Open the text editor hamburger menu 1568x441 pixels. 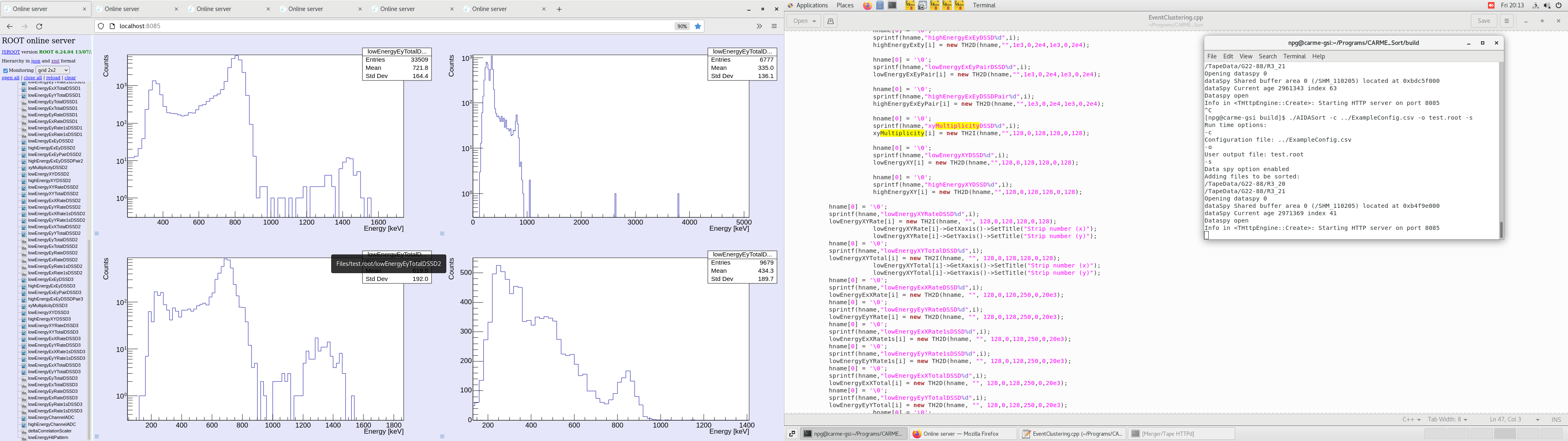click(1506, 21)
